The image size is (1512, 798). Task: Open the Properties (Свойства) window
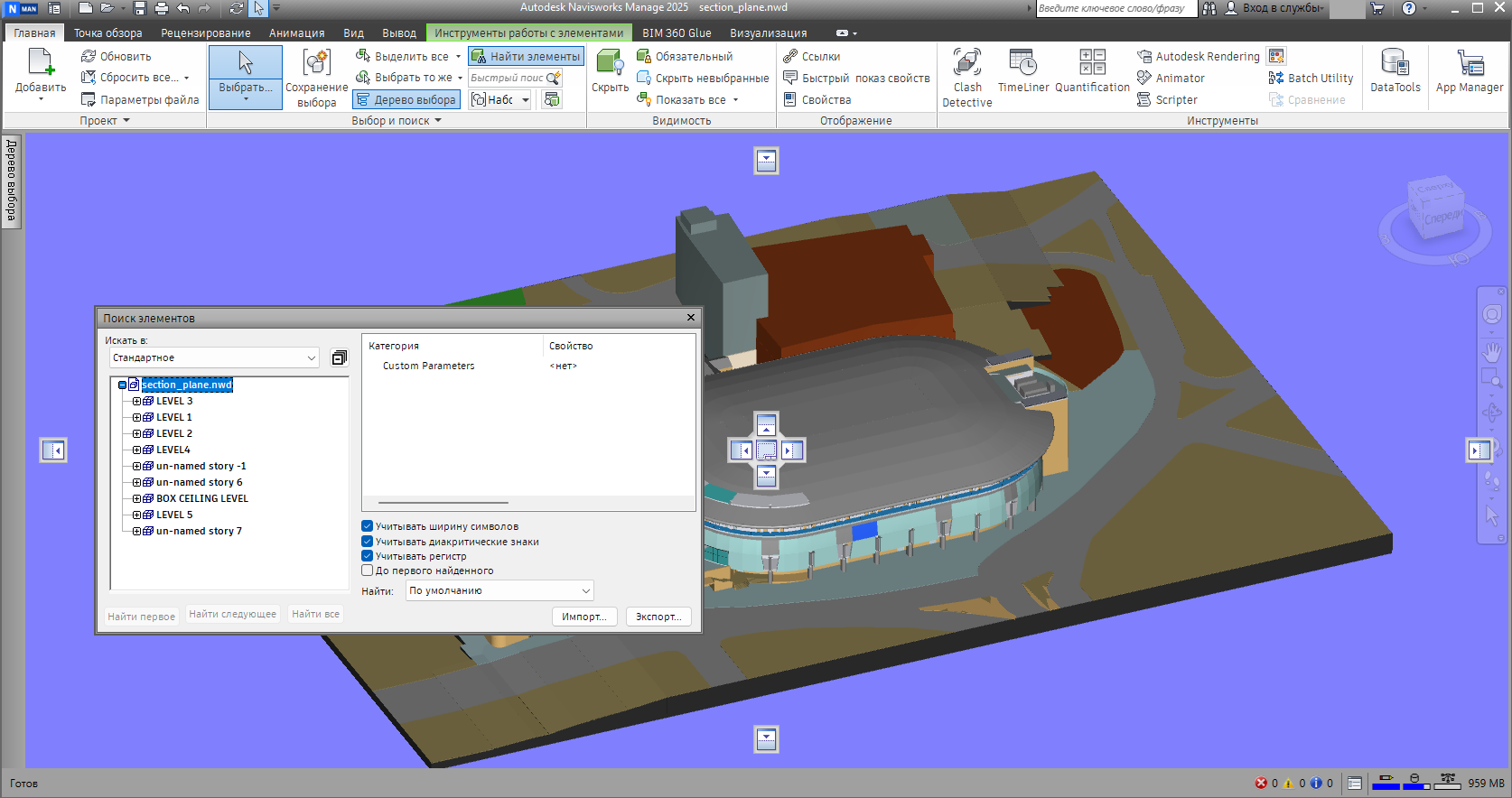click(x=817, y=99)
